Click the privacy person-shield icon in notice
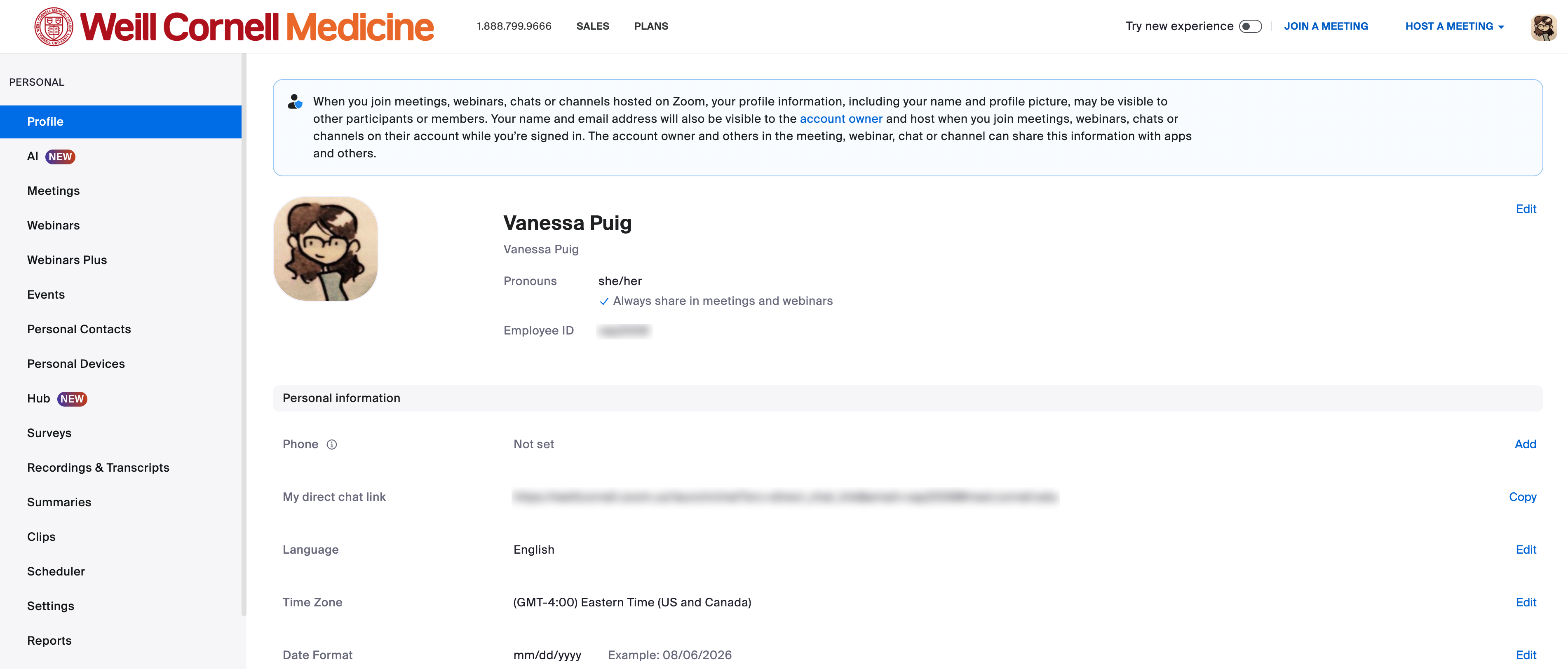 point(295,102)
